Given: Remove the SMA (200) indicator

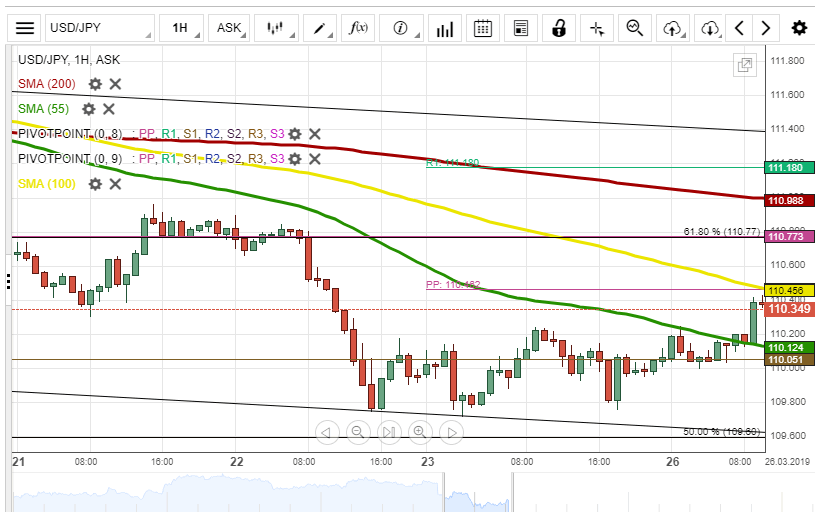Looking at the screenshot, I should pyautogui.click(x=116, y=84).
